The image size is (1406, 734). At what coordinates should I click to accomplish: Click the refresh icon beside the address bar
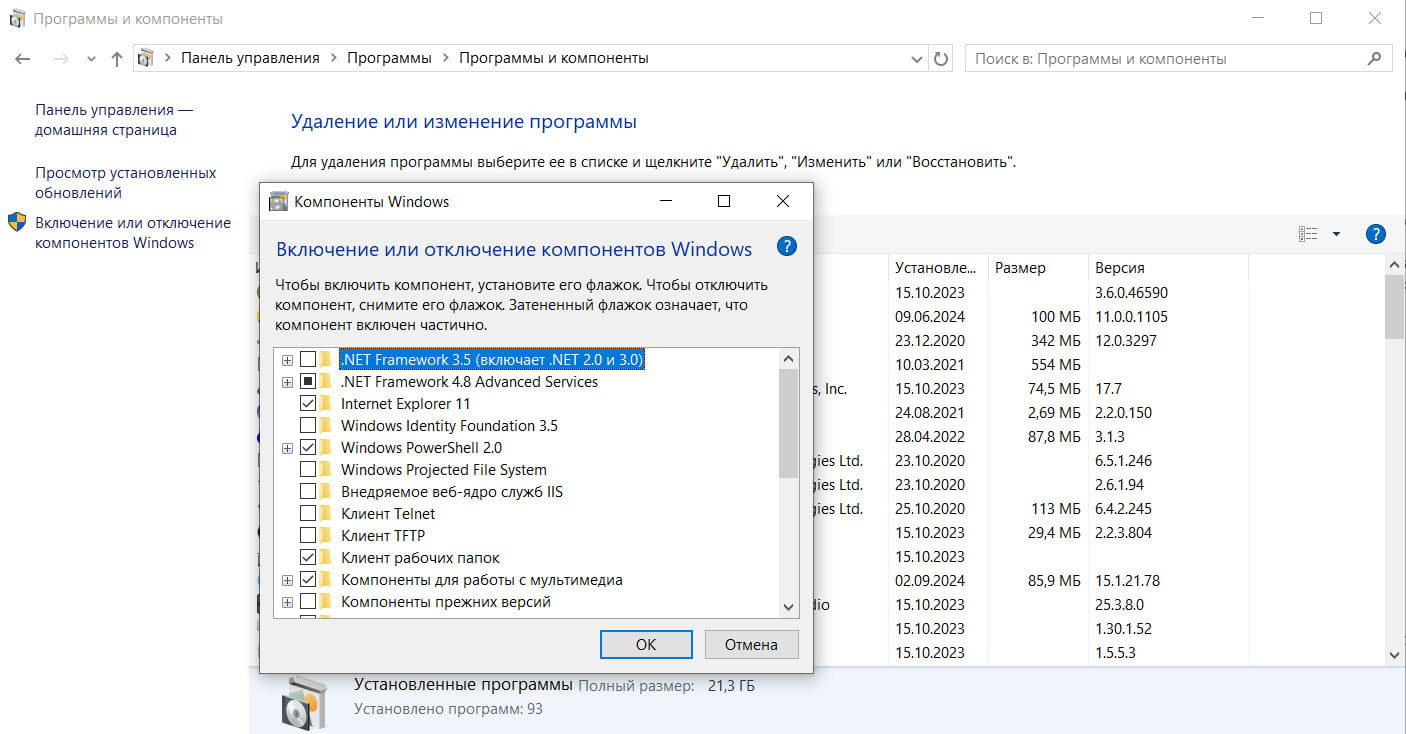[x=941, y=59]
